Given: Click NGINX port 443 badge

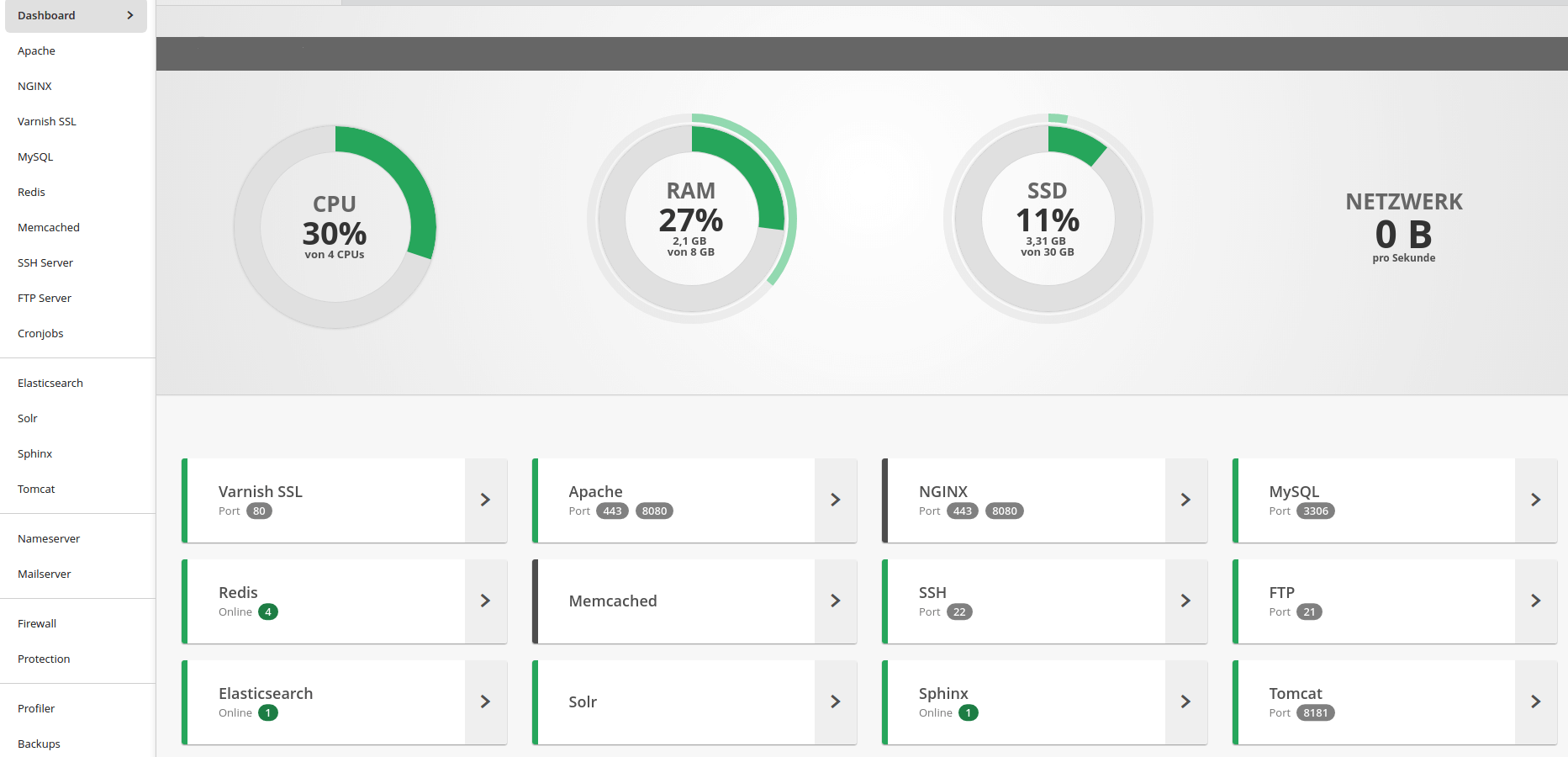Looking at the screenshot, I should click(963, 511).
